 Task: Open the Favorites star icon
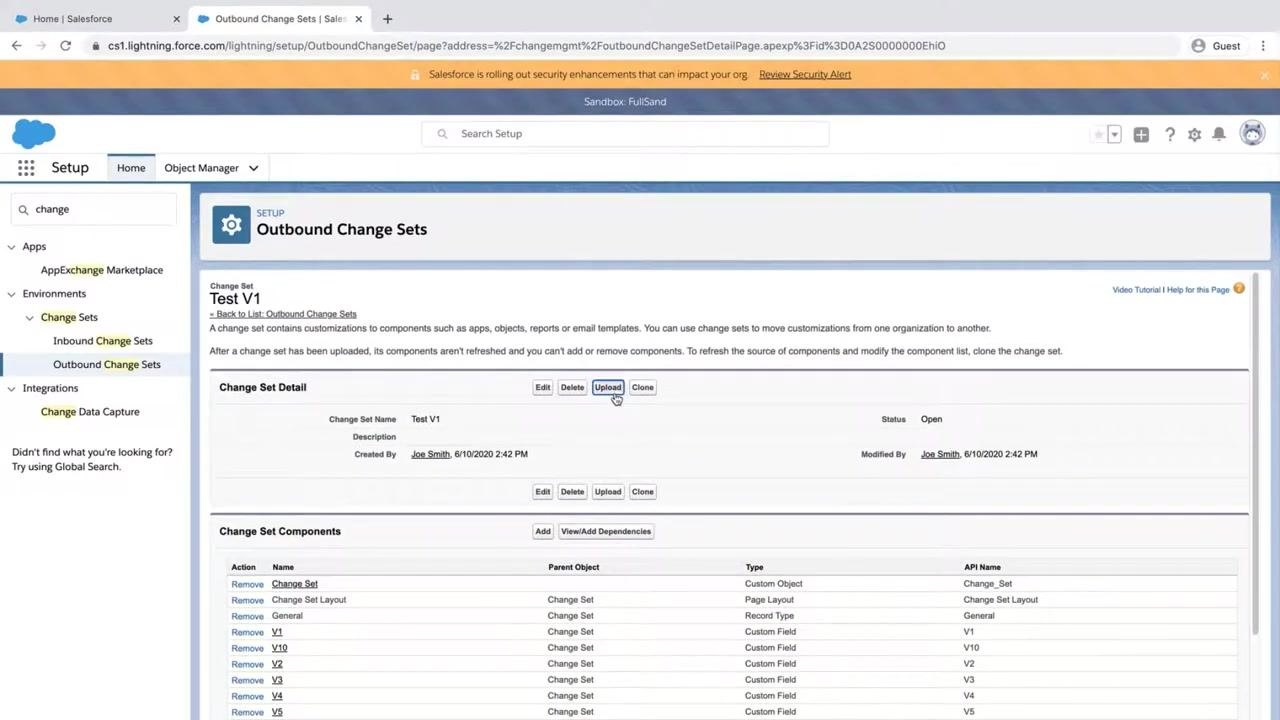[1099, 134]
